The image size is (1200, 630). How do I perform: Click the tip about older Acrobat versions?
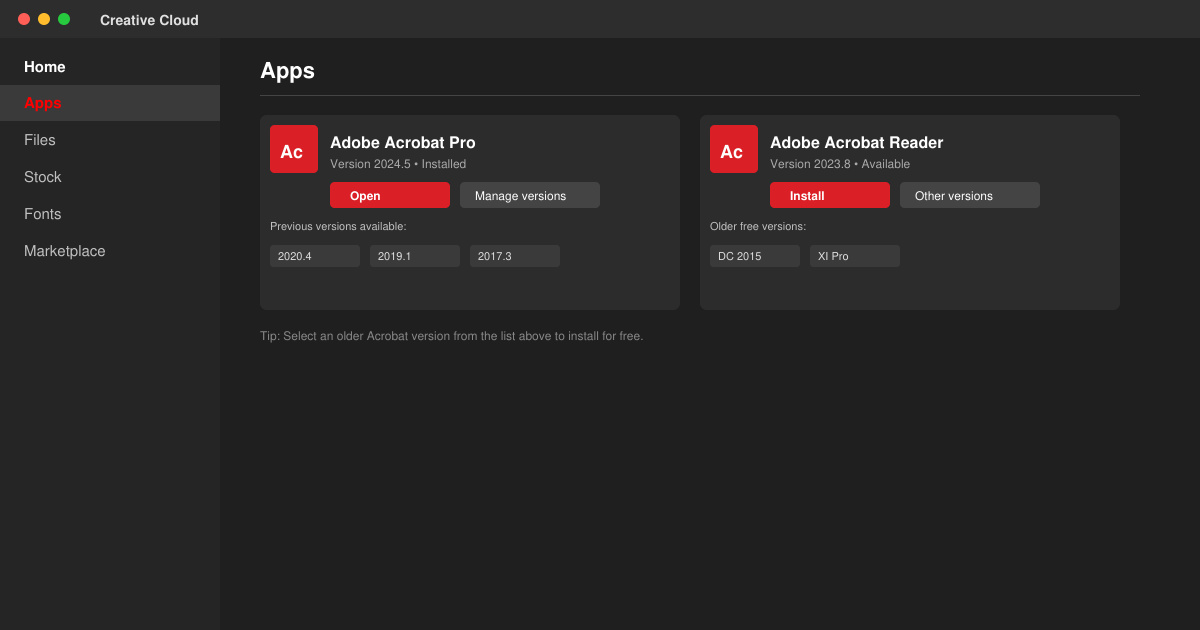(x=452, y=336)
